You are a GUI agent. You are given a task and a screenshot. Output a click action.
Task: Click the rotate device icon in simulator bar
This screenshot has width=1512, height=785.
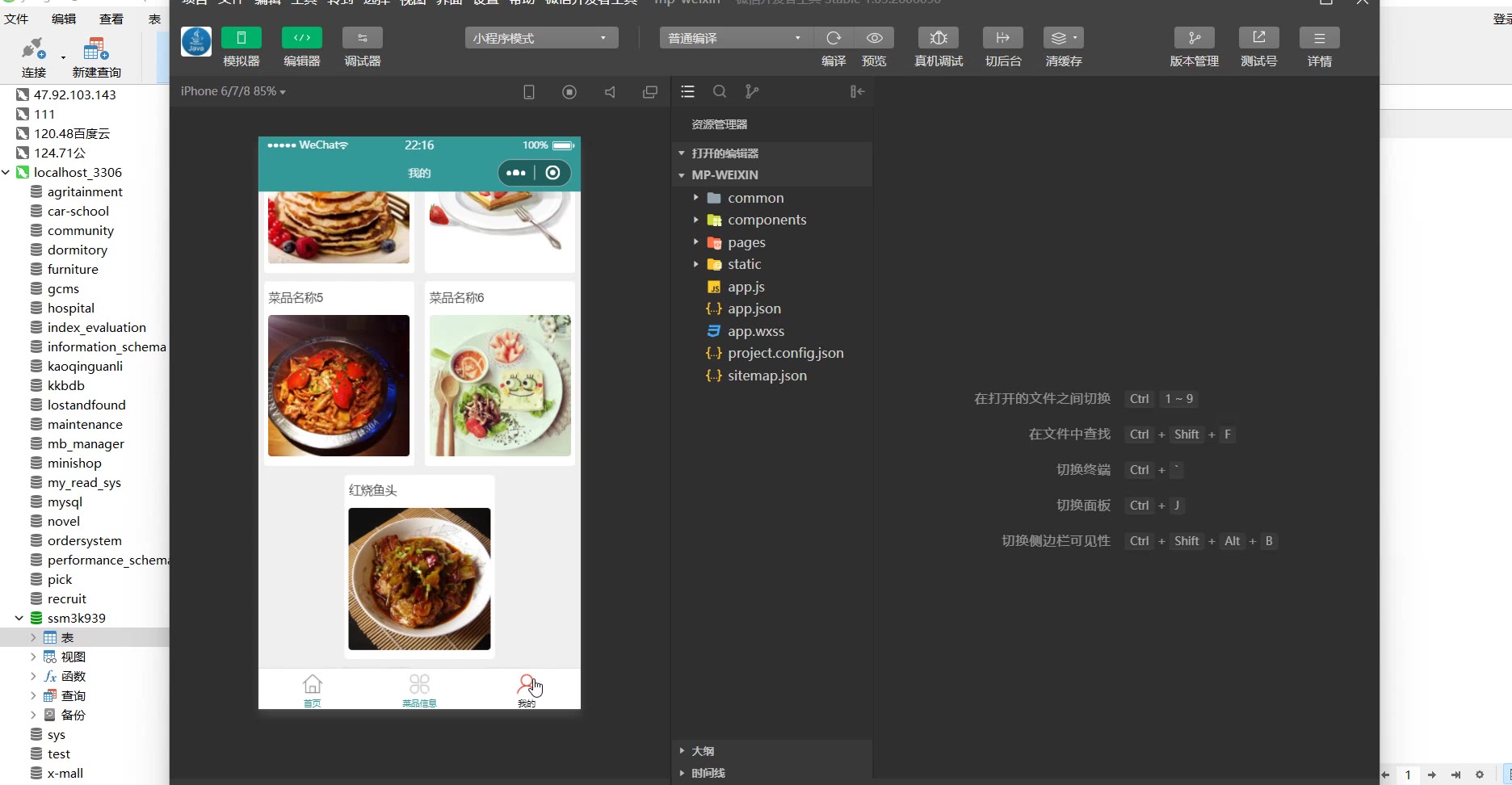[529, 92]
